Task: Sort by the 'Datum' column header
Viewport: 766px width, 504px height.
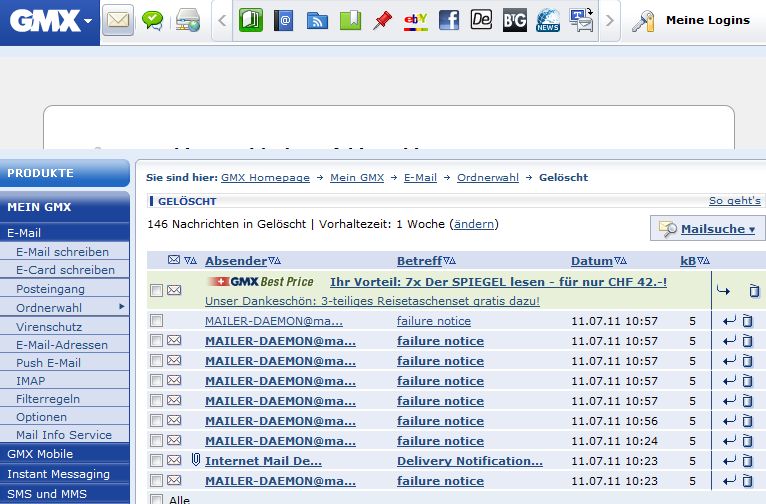Action: point(591,261)
